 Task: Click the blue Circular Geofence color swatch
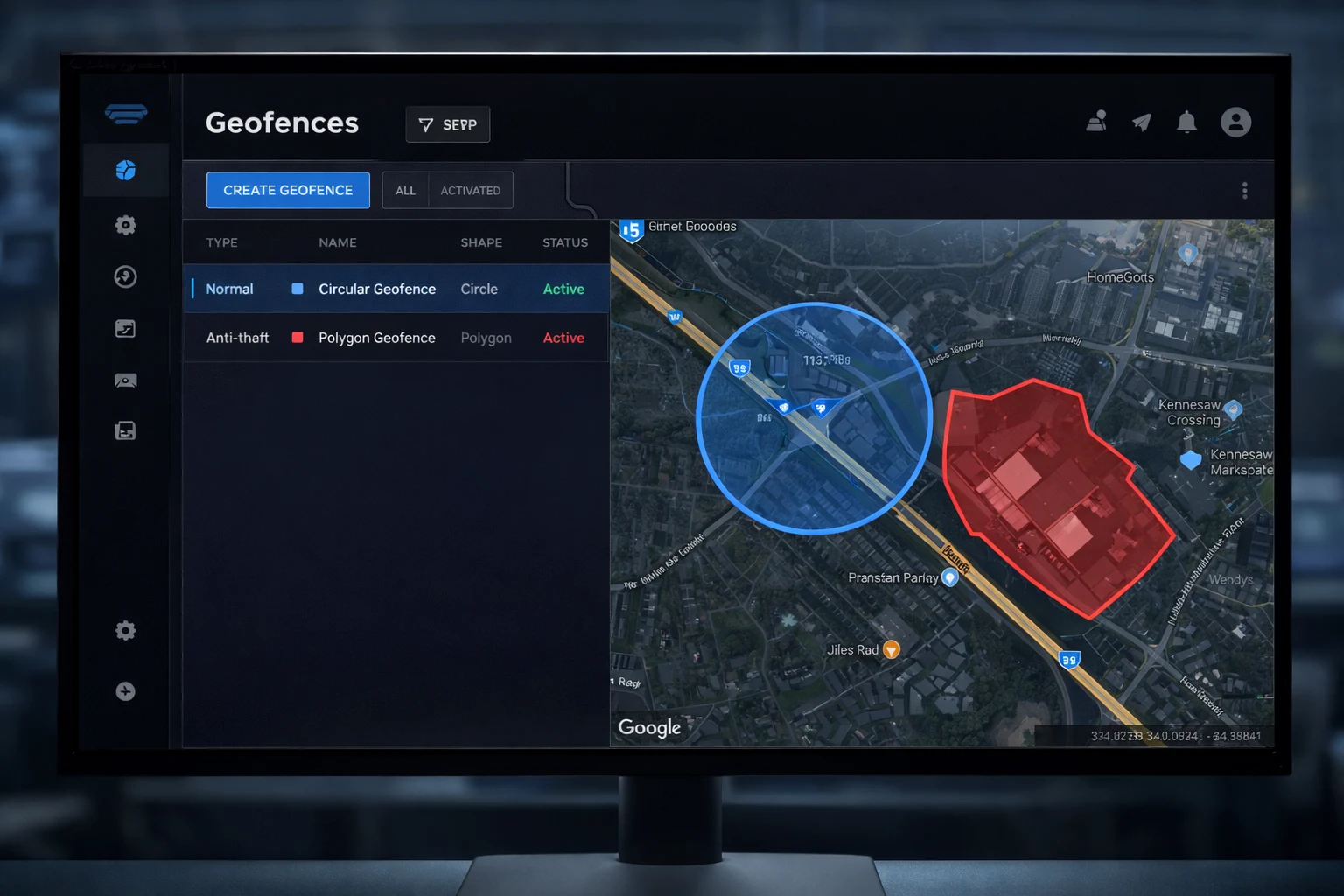297,289
